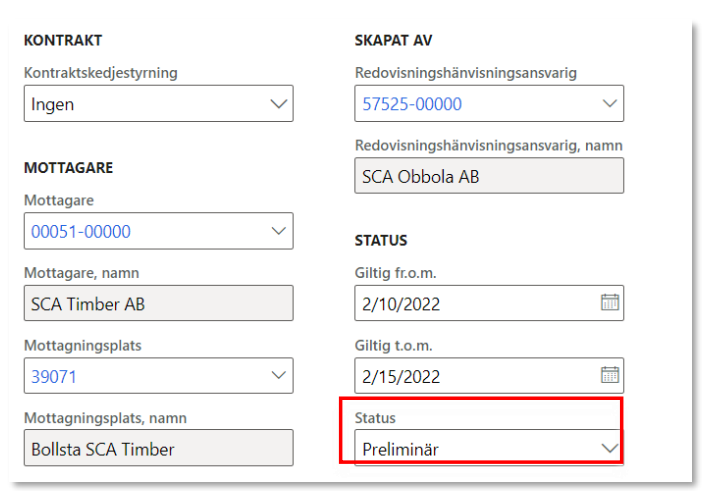Open the 00051-00000 Mottagare link

pos(81,232)
